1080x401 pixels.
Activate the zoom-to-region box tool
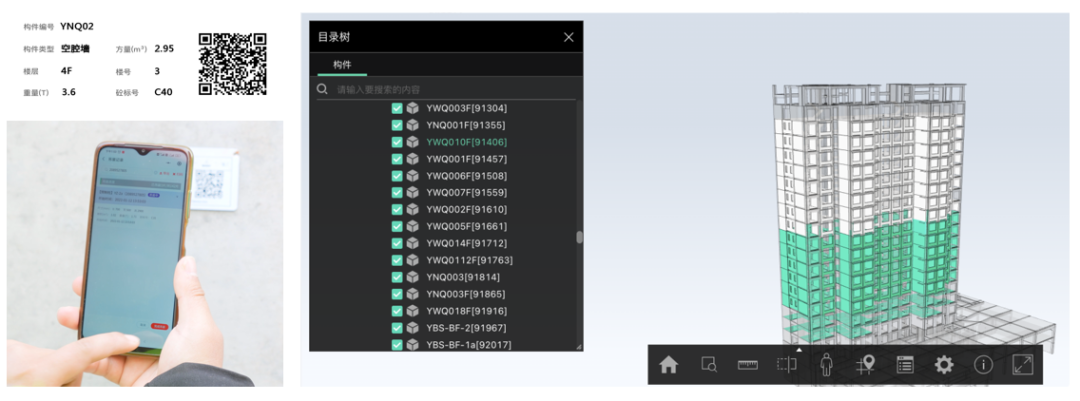pos(709,365)
